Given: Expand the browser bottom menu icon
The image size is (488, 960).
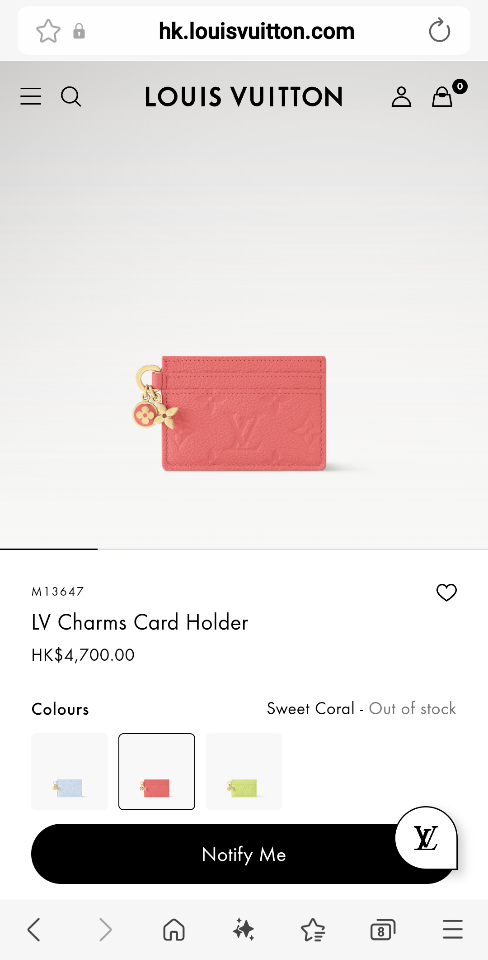Looking at the screenshot, I should tap(452, 930).
